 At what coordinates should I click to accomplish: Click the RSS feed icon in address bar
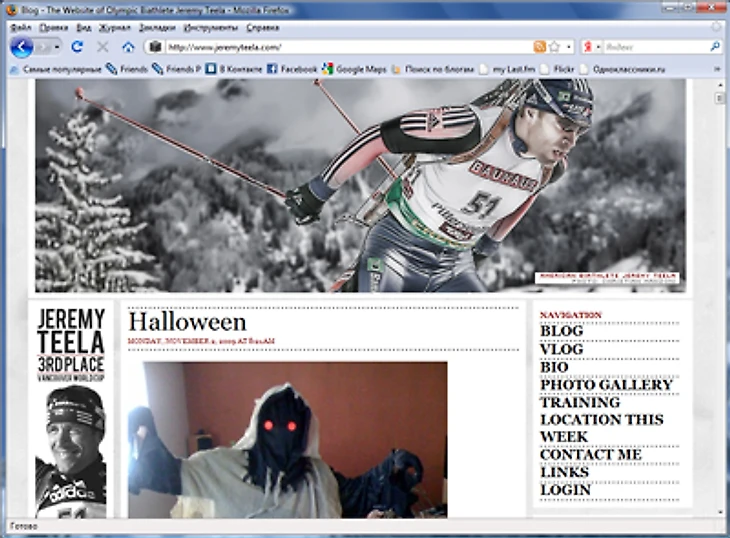(x=539, y=47)
